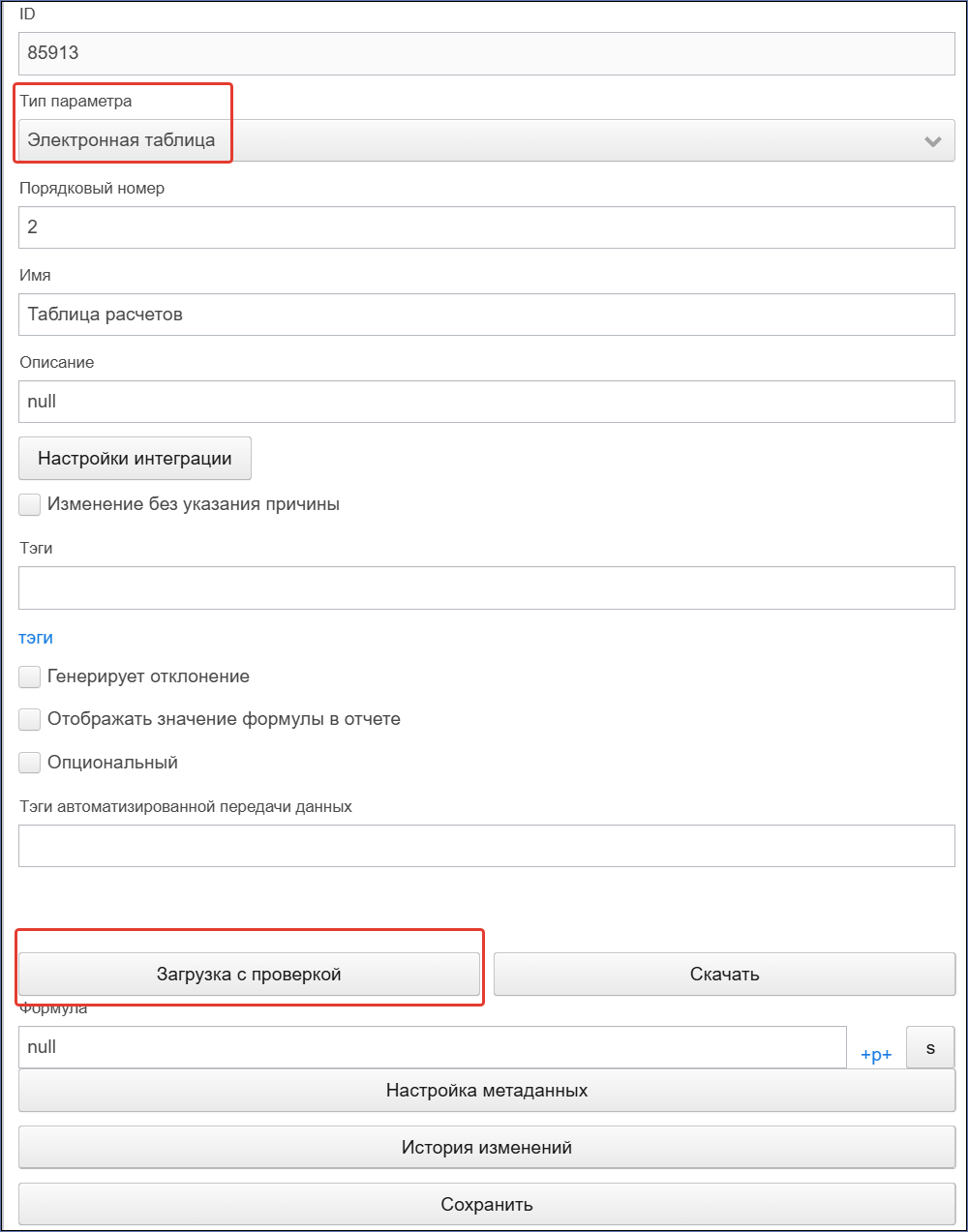968x1232 pixels.
Task: Click Тэги автоматизированной передачи данных field
Action: click(487, 846)
